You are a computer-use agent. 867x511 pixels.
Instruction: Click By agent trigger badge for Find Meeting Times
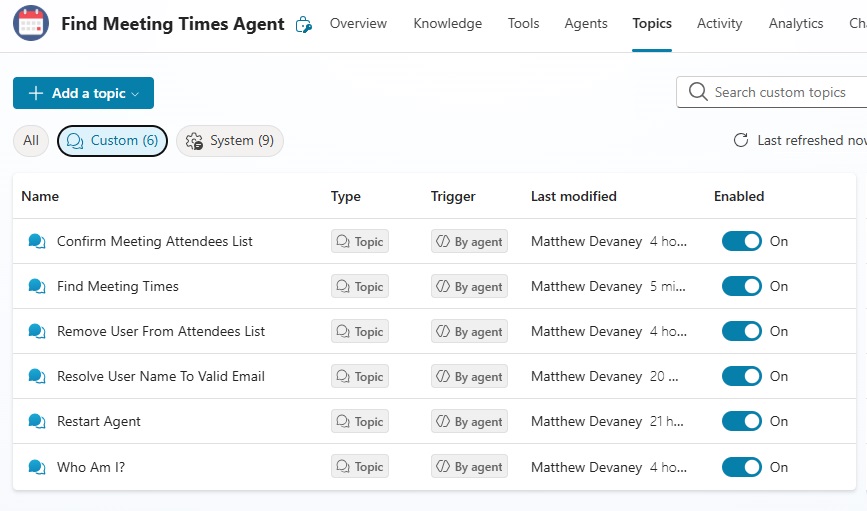(x=469, y=286)
